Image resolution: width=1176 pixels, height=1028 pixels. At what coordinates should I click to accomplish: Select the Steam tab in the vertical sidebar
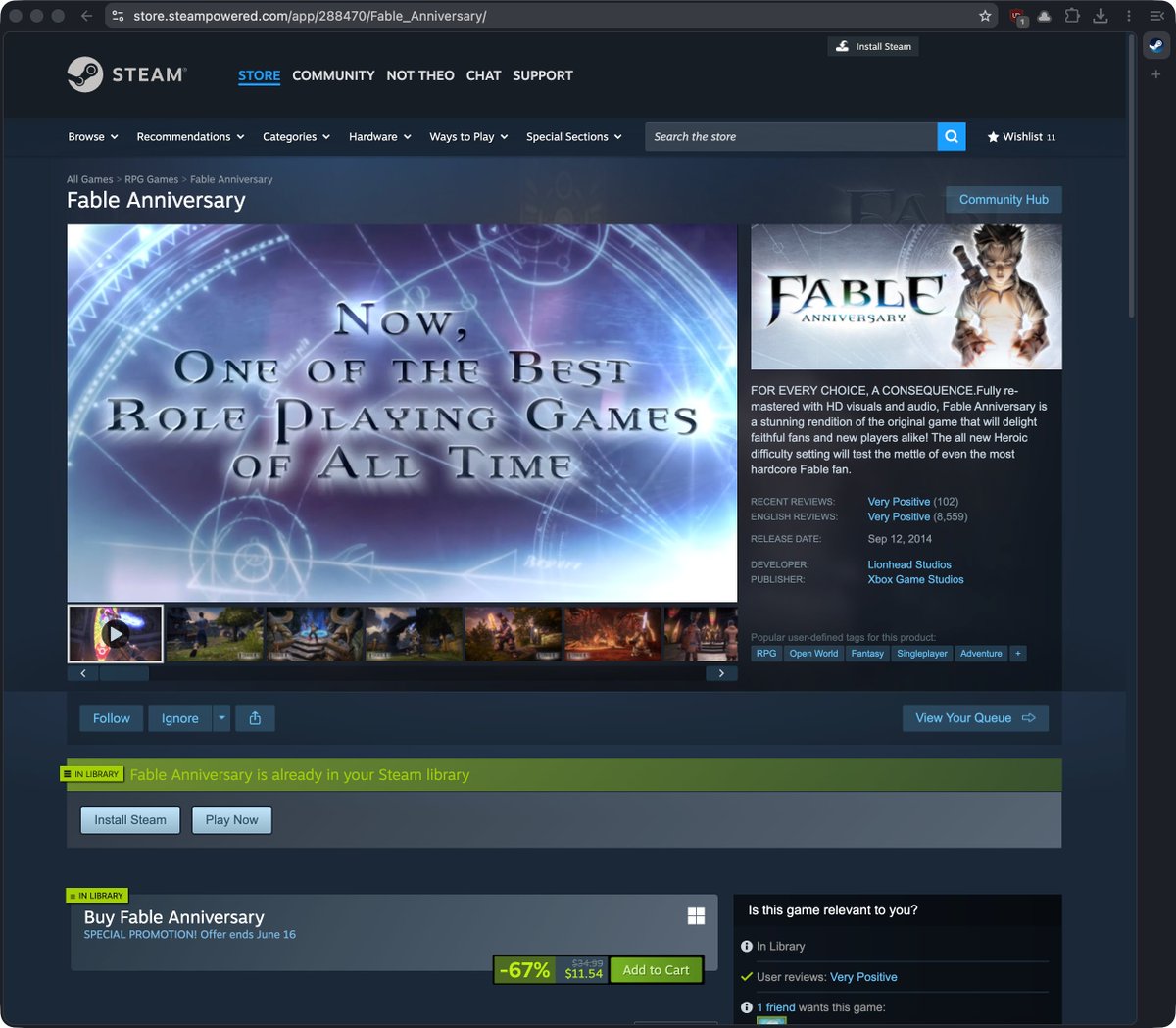click(1156, 46)
